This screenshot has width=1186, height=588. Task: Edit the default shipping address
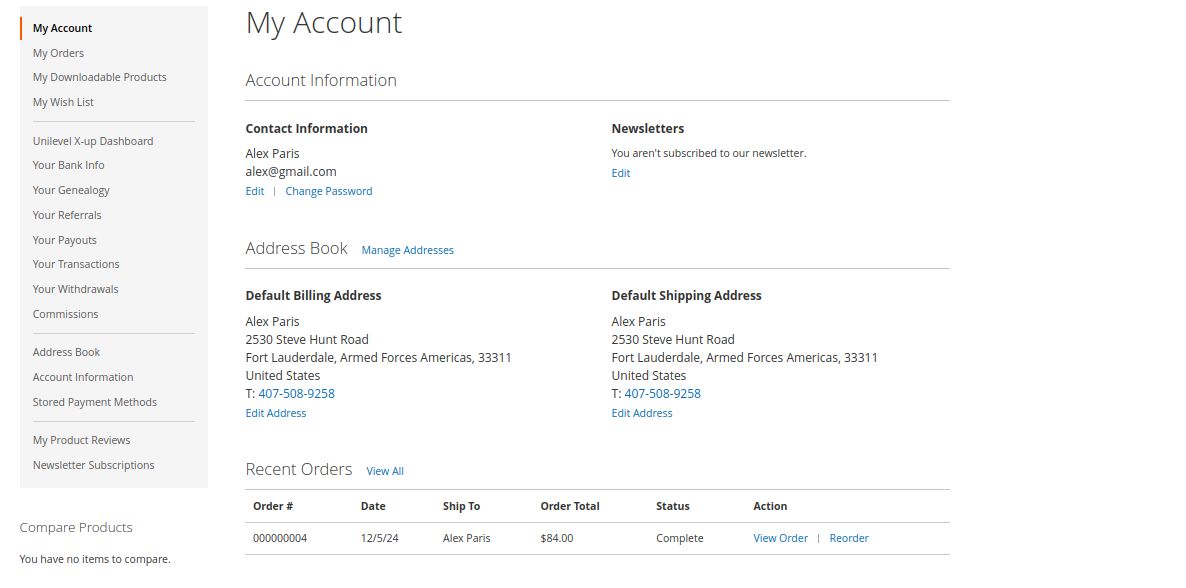pos(642,413)
